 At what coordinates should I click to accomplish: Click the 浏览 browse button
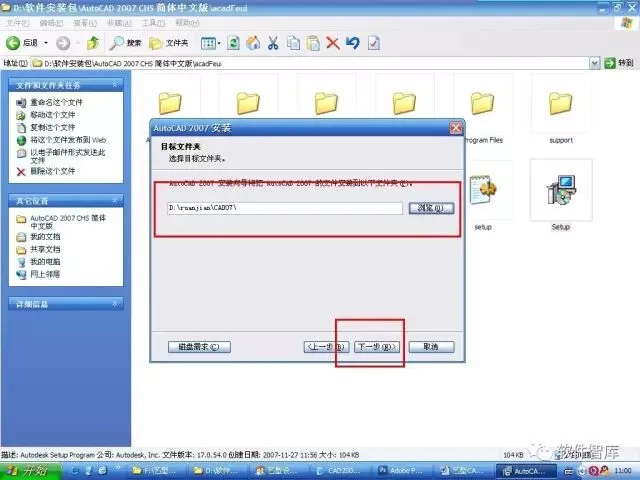pos(431,208)
